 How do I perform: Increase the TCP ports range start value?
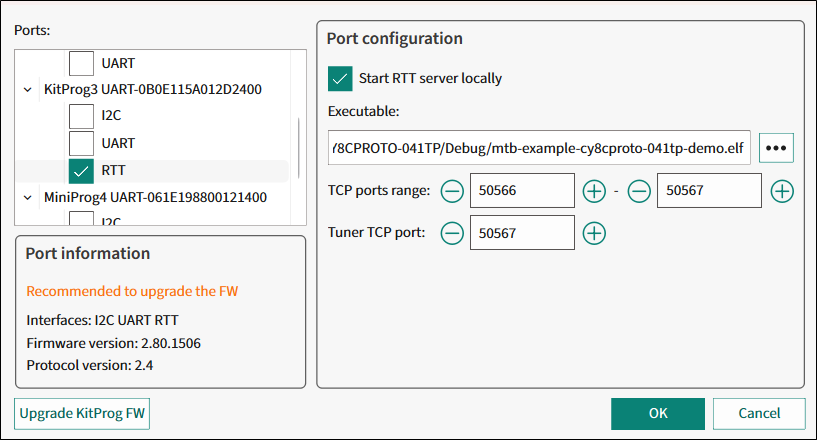tap(594, 191)
